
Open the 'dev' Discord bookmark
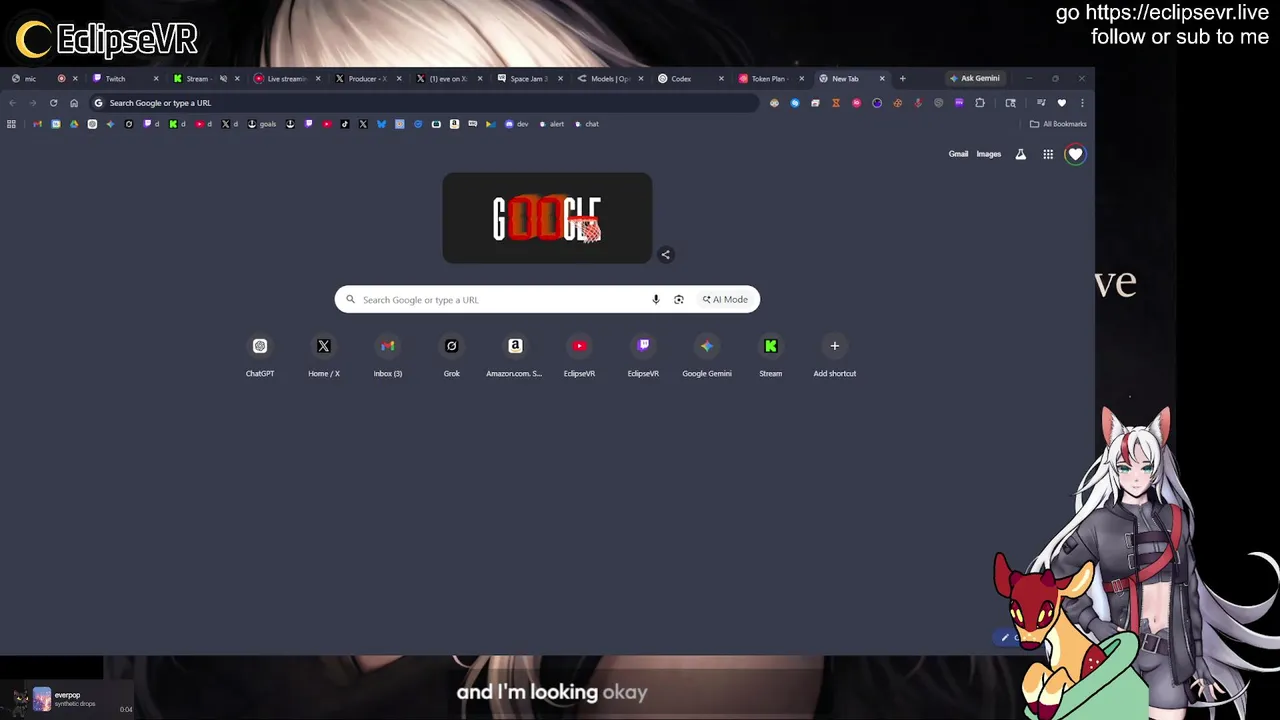tap(516, 124)
